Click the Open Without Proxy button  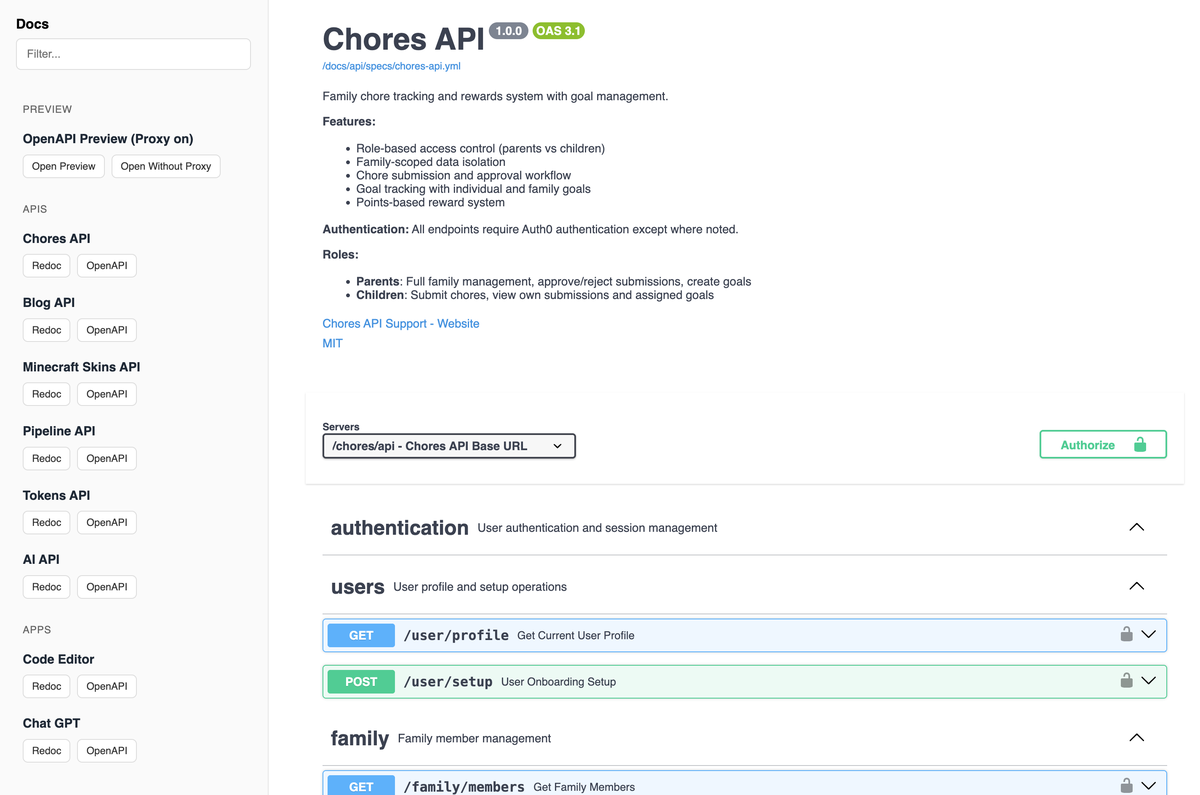[166, 166]
